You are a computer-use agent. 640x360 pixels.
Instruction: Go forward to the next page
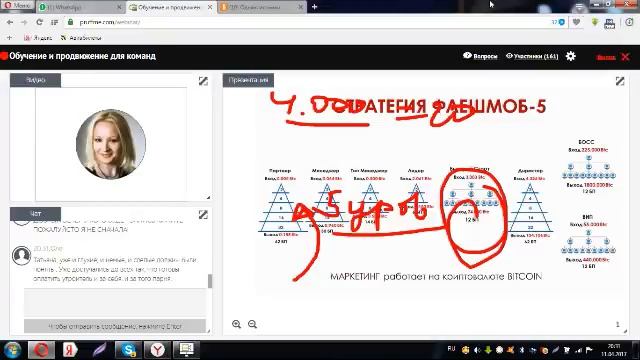click(x=24, y=22)
